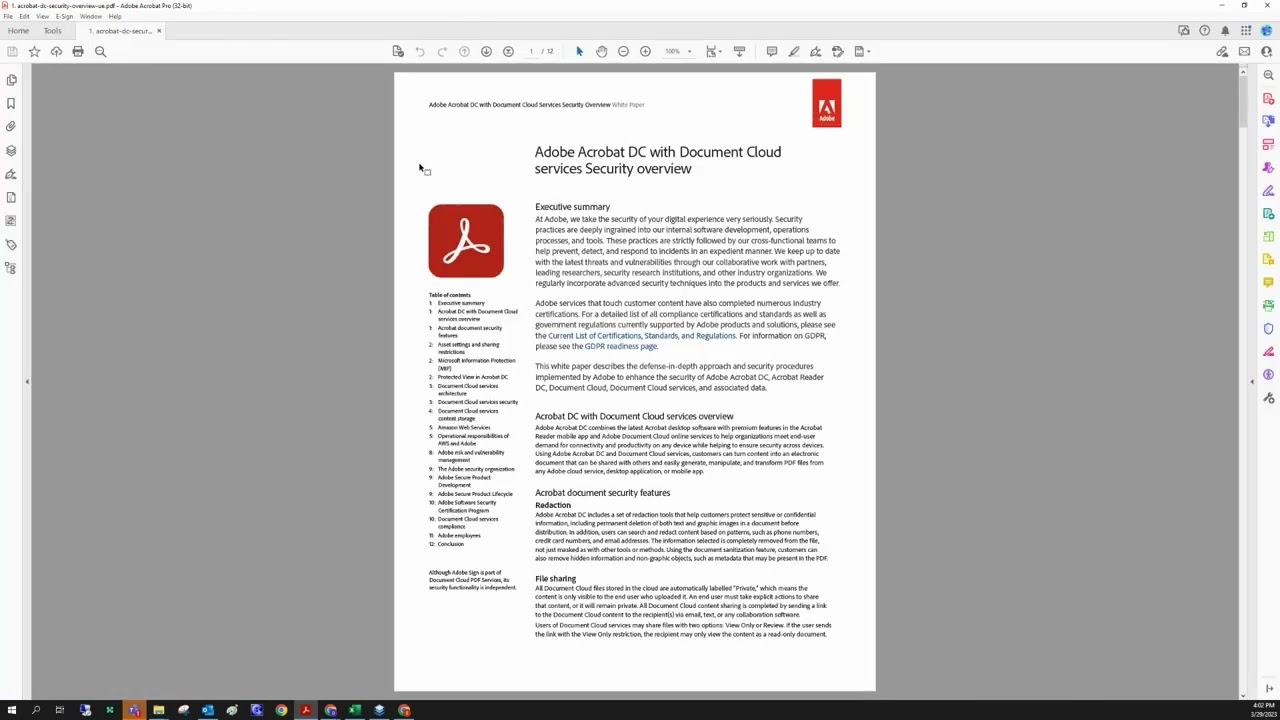Open the Layers panel
Screen dimensions: 1280x720
click(11, 150)
